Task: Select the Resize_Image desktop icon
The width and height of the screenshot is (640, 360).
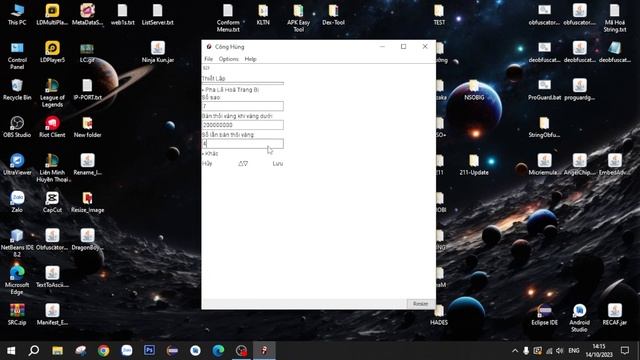Action: tap(87, 202)
